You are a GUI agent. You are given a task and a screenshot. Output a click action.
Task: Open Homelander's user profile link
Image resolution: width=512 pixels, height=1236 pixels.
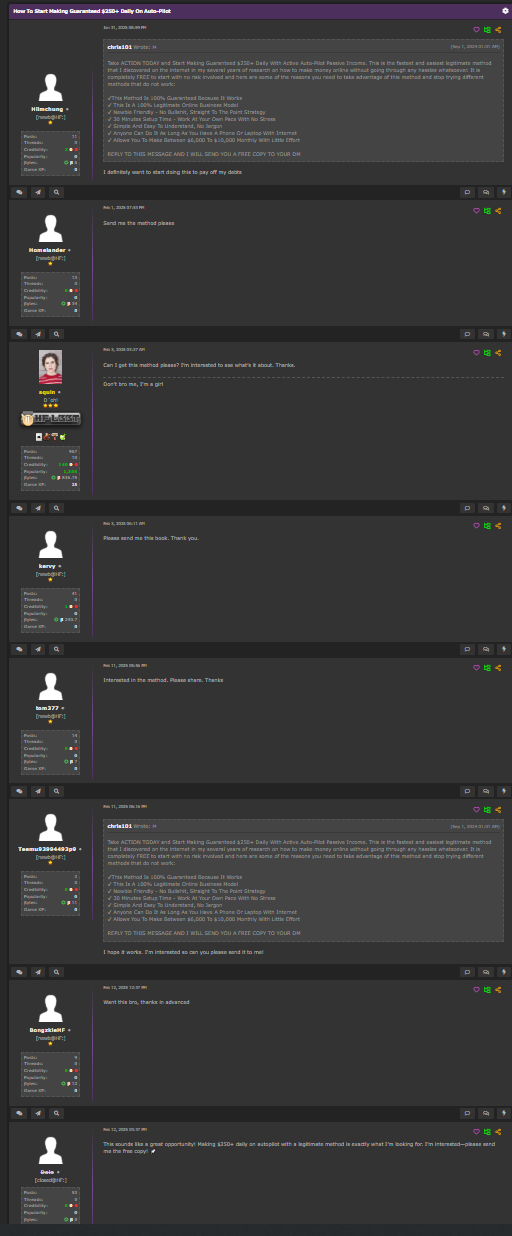[x=48, y=250]
